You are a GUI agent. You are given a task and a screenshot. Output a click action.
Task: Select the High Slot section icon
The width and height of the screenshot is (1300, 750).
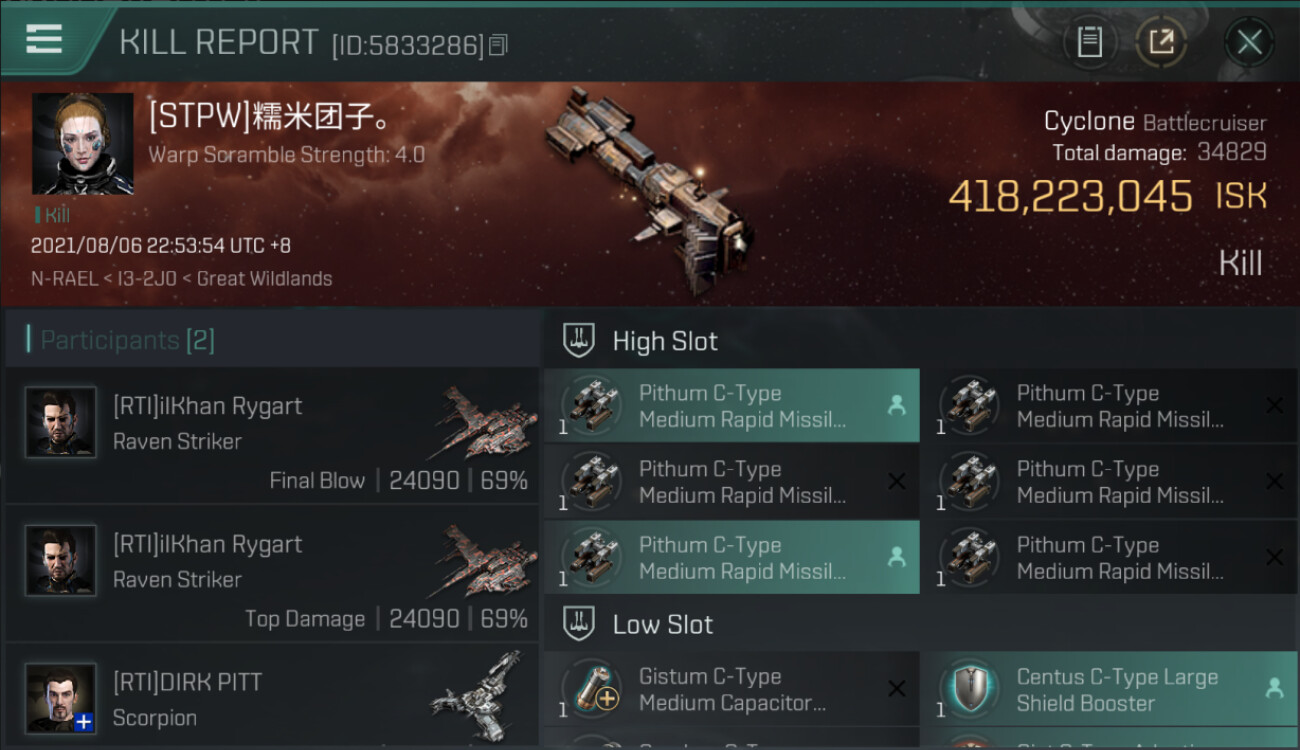580,341
